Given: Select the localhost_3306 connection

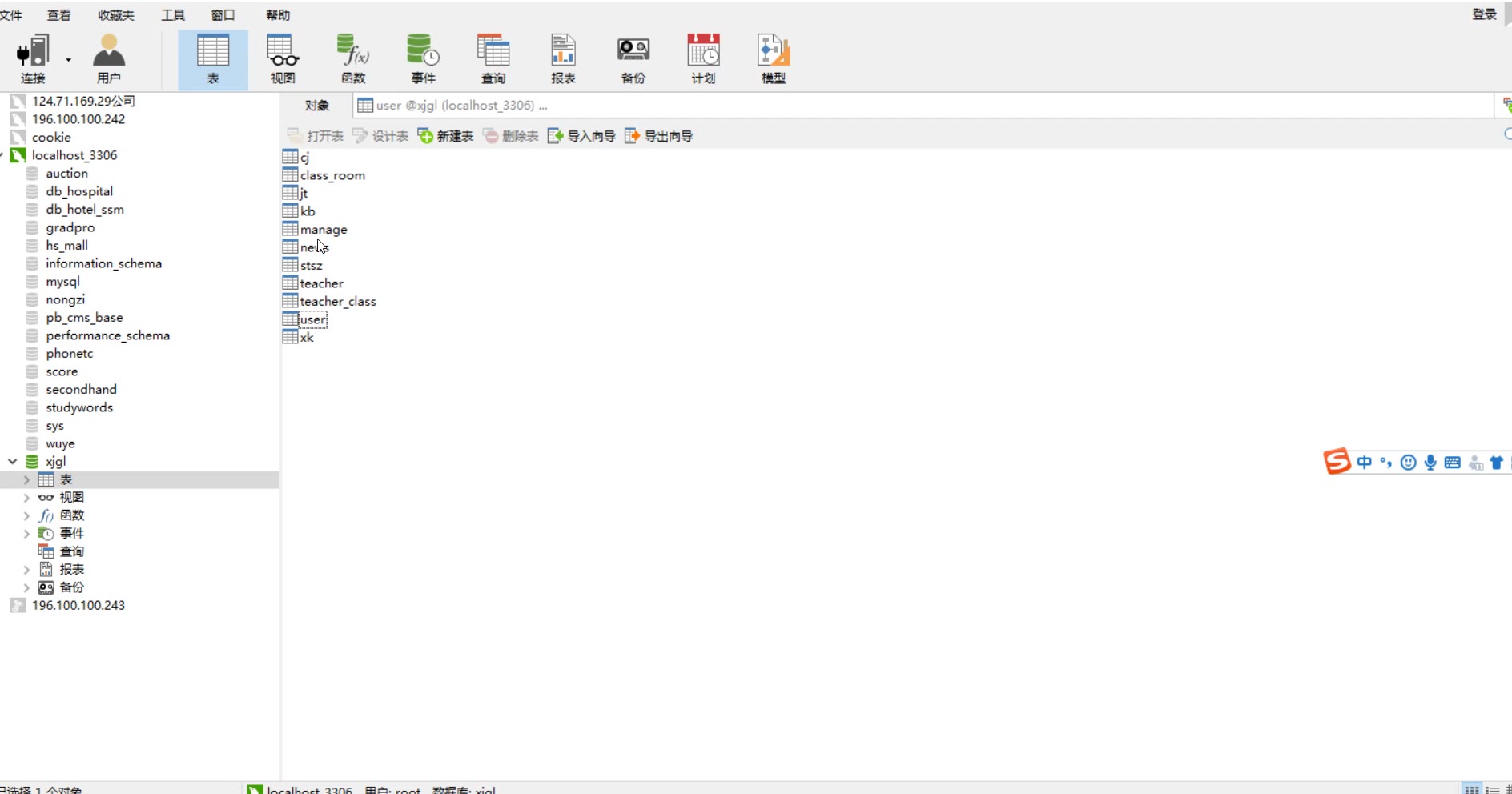Looking at the screenshot, I should (74, 155).
